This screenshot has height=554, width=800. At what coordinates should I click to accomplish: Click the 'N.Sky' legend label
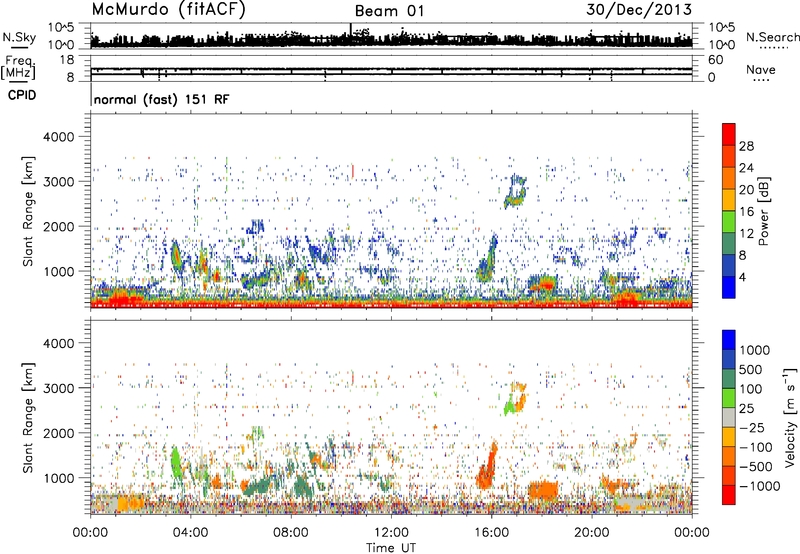19,38
